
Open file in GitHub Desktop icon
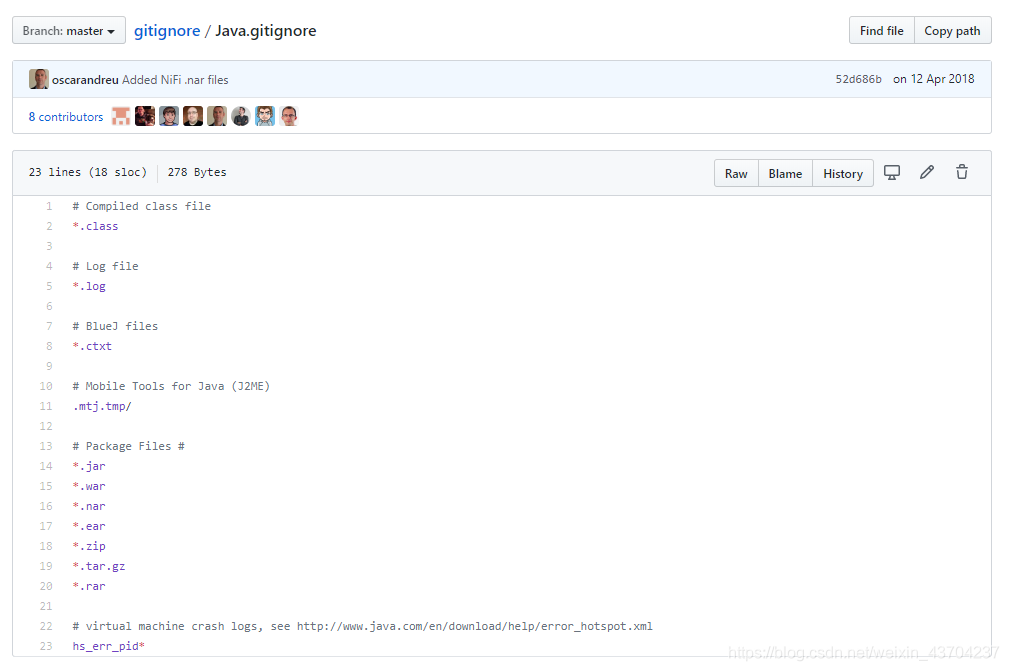click(x=892, y=172)
